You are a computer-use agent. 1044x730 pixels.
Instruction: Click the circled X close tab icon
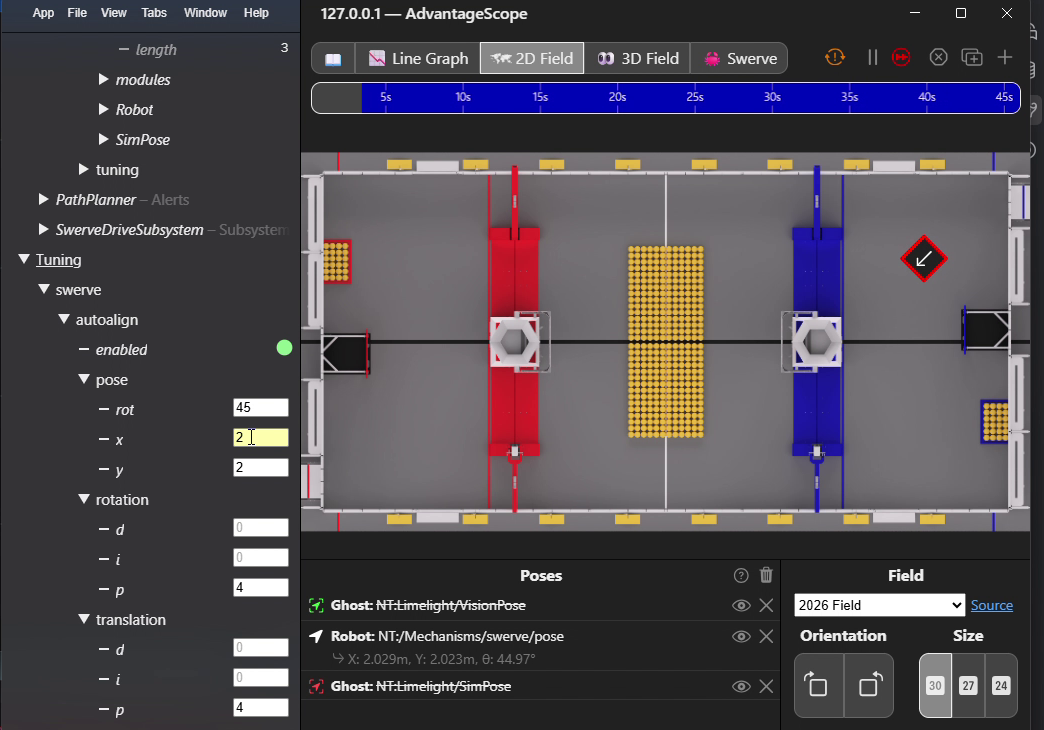[938, 58]
